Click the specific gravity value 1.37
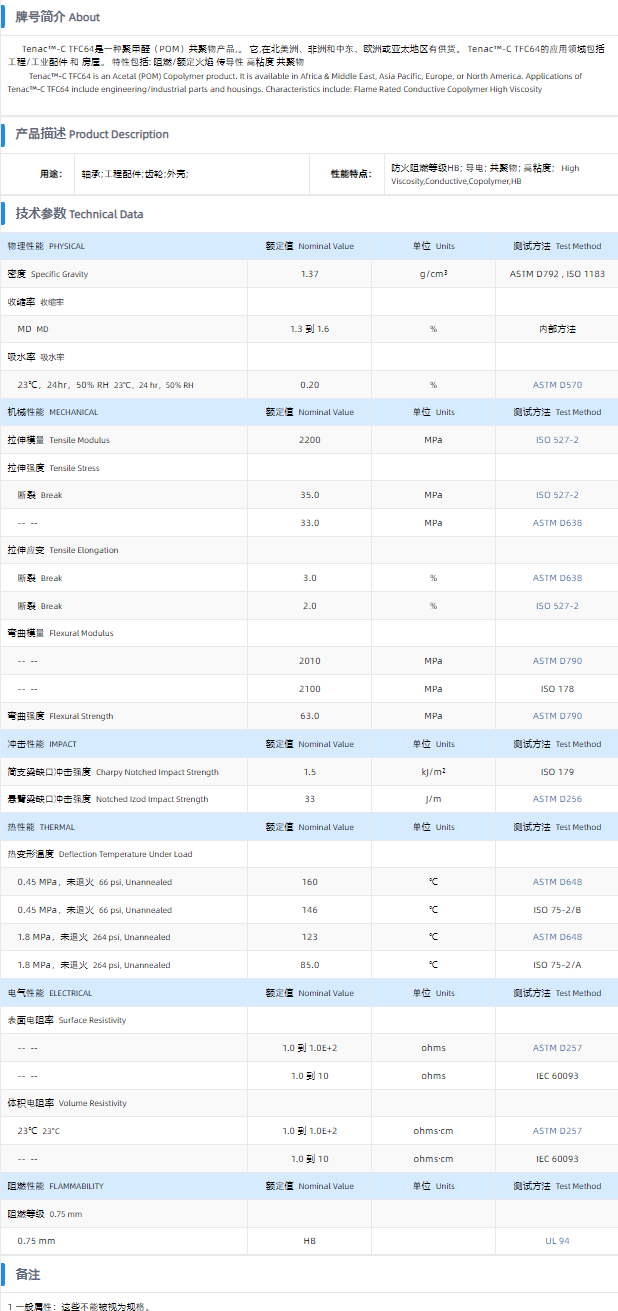618x1311 pixels. 310,274
